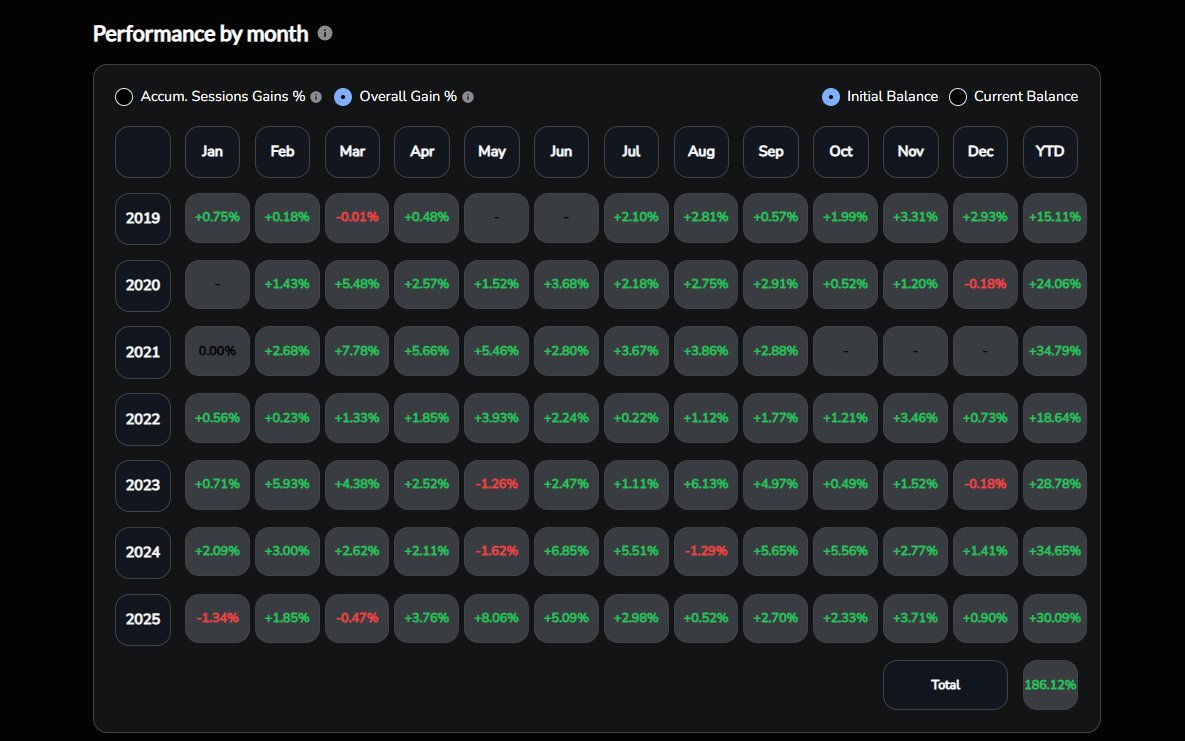The image size is (1185, 741).
Task: Click the +3.93% cell for May 2022
Action: 497,418
